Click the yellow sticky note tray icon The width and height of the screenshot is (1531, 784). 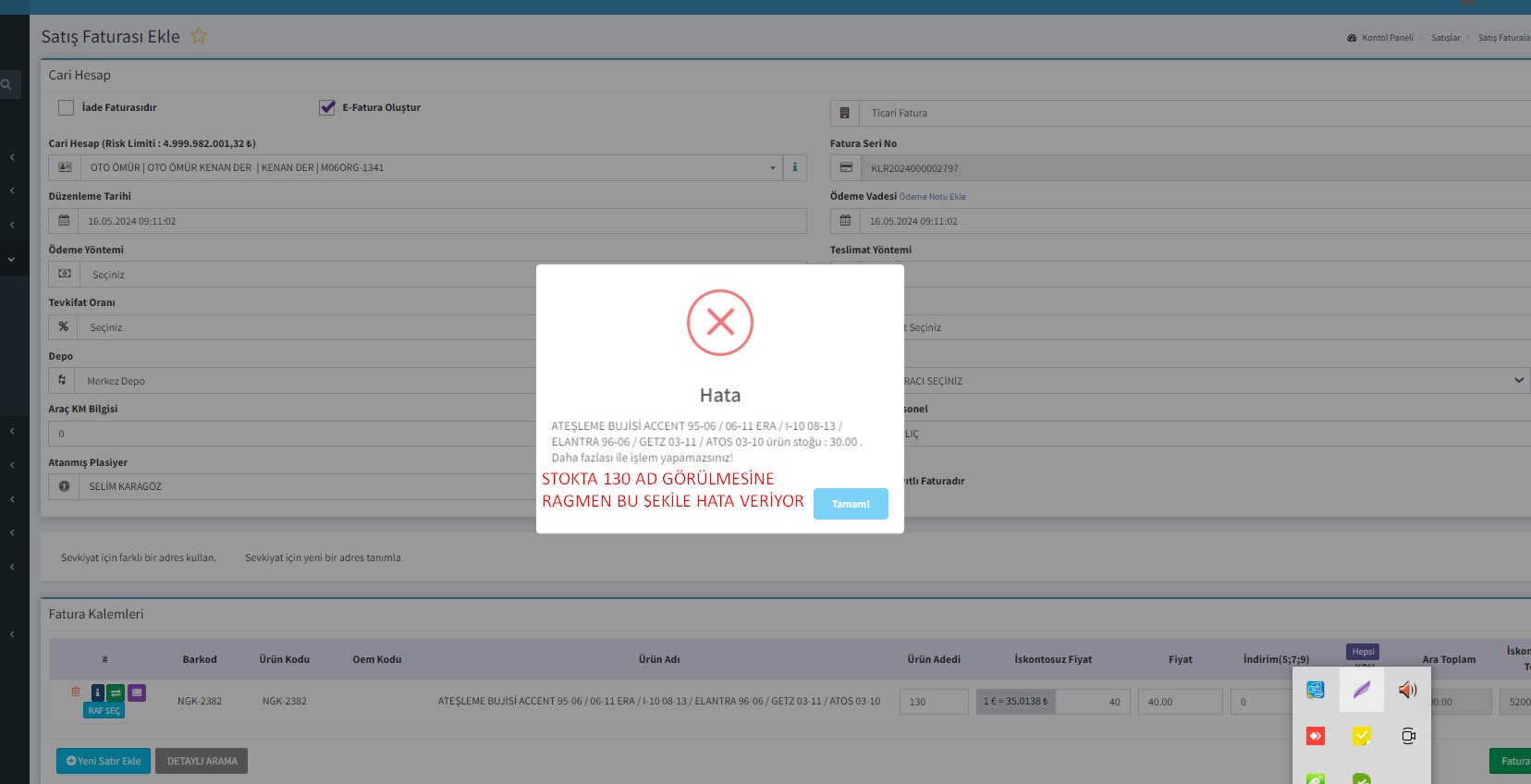tap(1362, 736)
